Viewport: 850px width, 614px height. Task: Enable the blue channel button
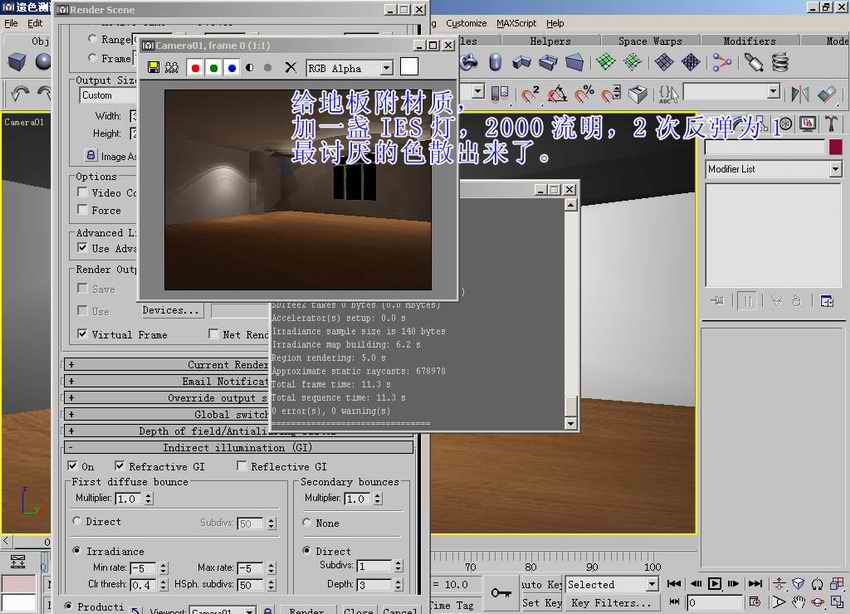pos(231,68)
